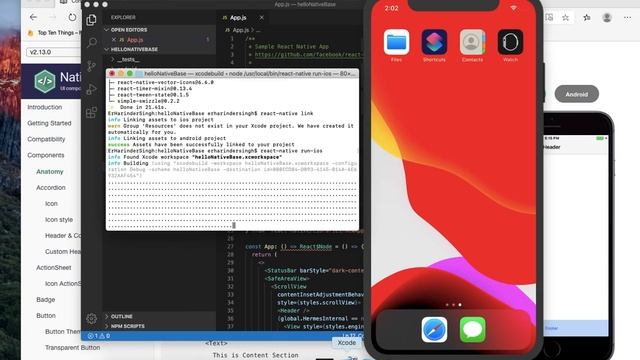The width and height of the screenshot is (640, 360).
Task: Open Run and Debug view
Action: tap(91, 89)
